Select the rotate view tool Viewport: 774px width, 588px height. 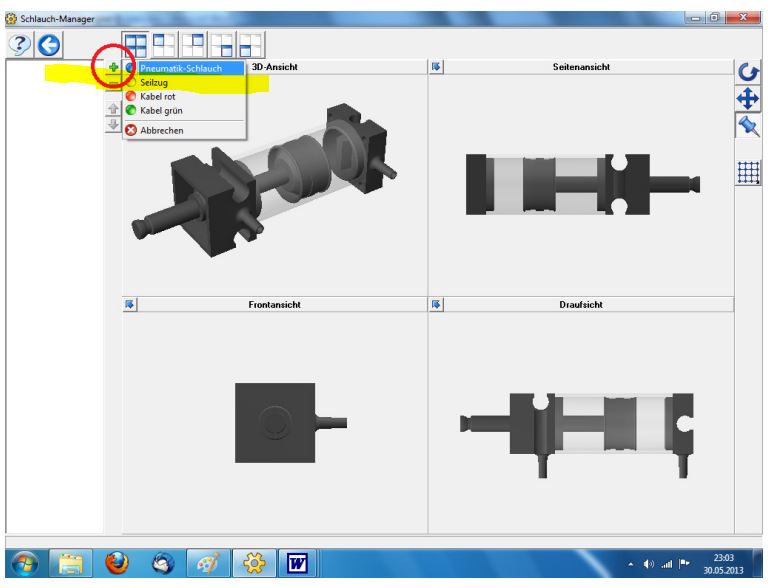tap(745, 73)
